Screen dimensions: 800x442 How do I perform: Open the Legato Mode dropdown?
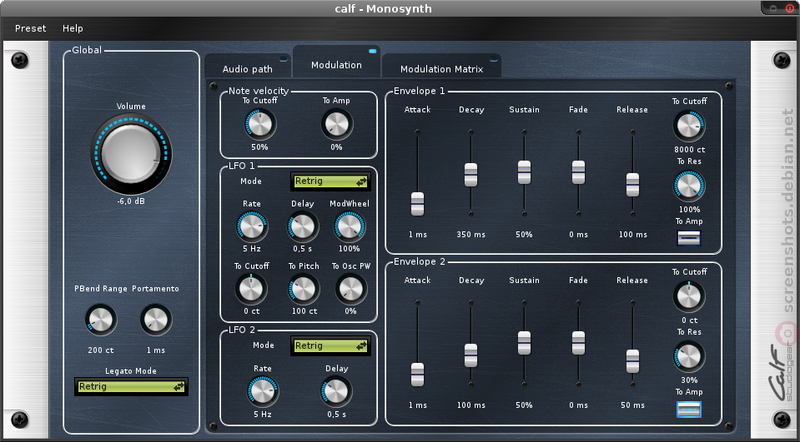[x=131, y=386]
